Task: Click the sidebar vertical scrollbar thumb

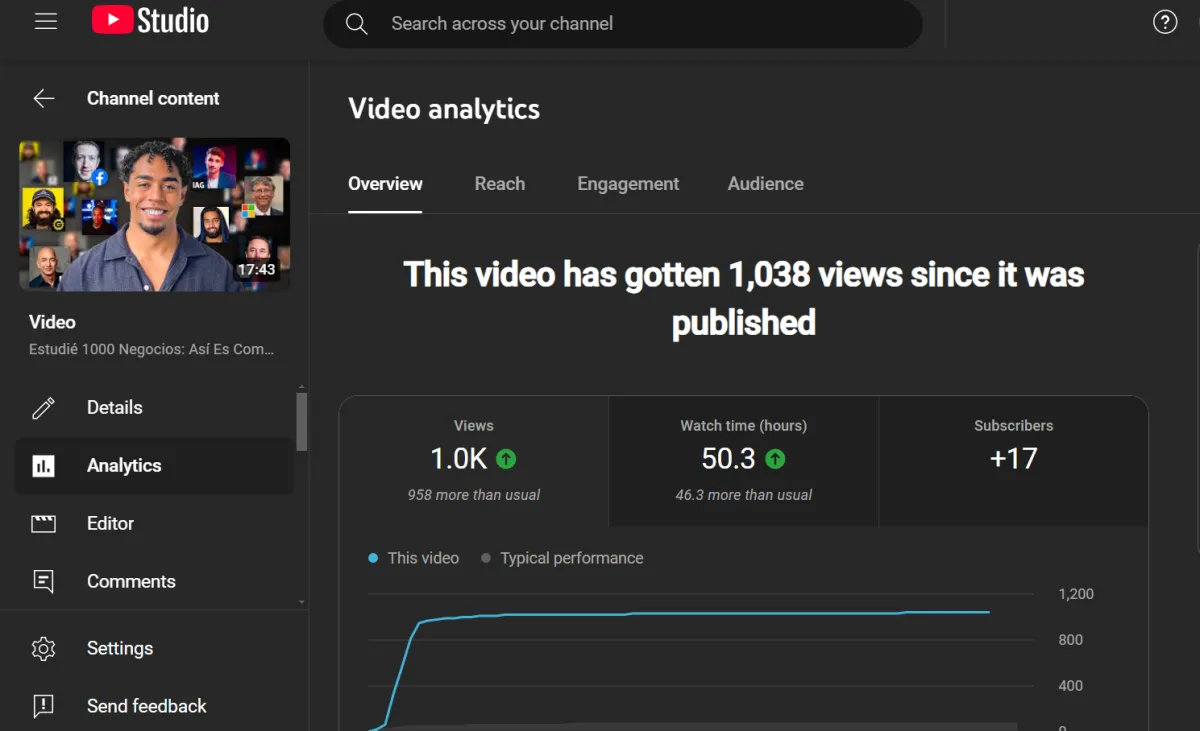Action: (x=302, y=422)
